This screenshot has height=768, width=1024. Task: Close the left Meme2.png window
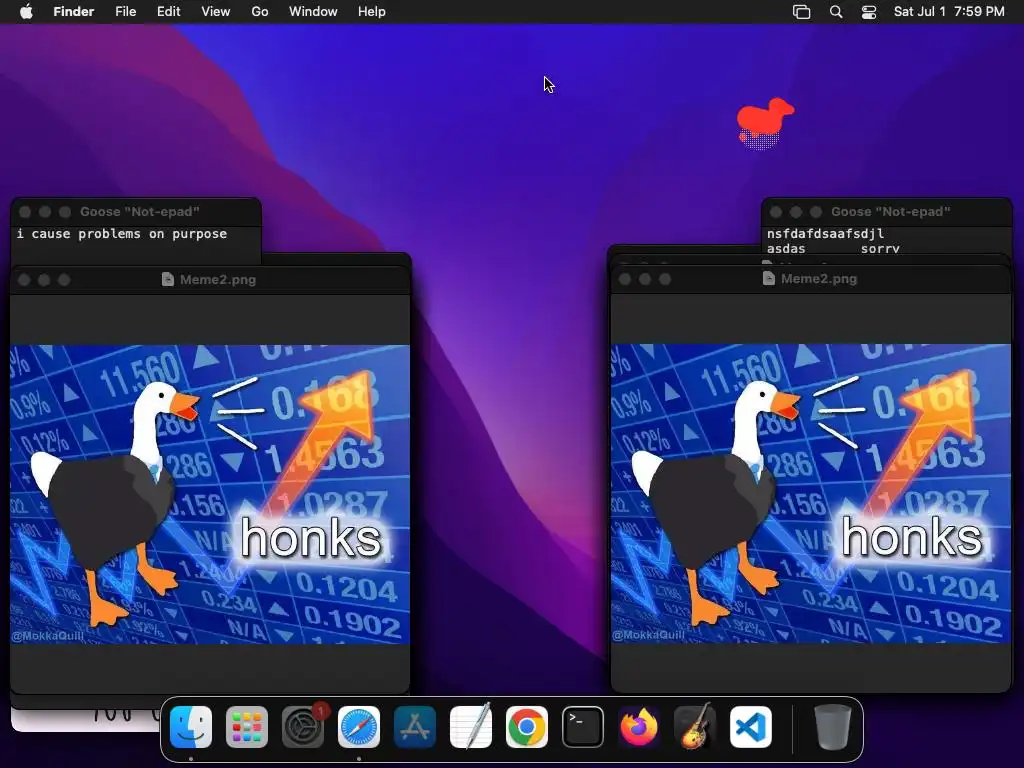24,280
